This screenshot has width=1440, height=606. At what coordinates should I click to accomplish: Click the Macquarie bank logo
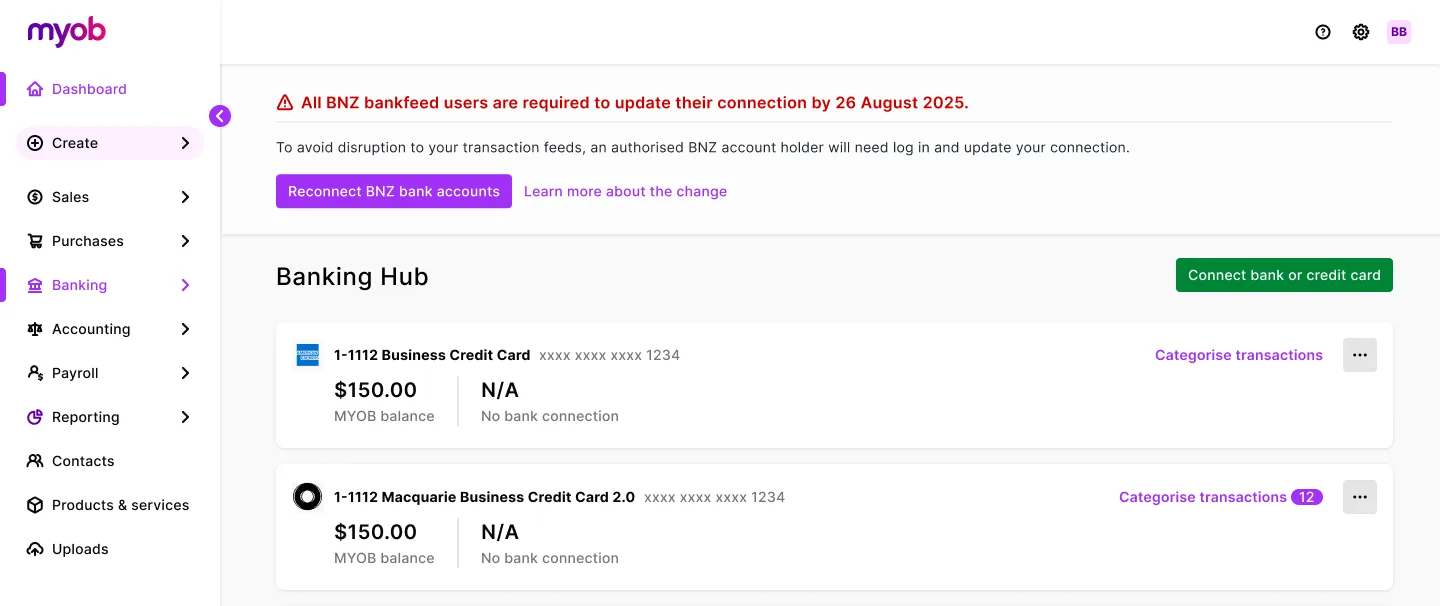307,497
